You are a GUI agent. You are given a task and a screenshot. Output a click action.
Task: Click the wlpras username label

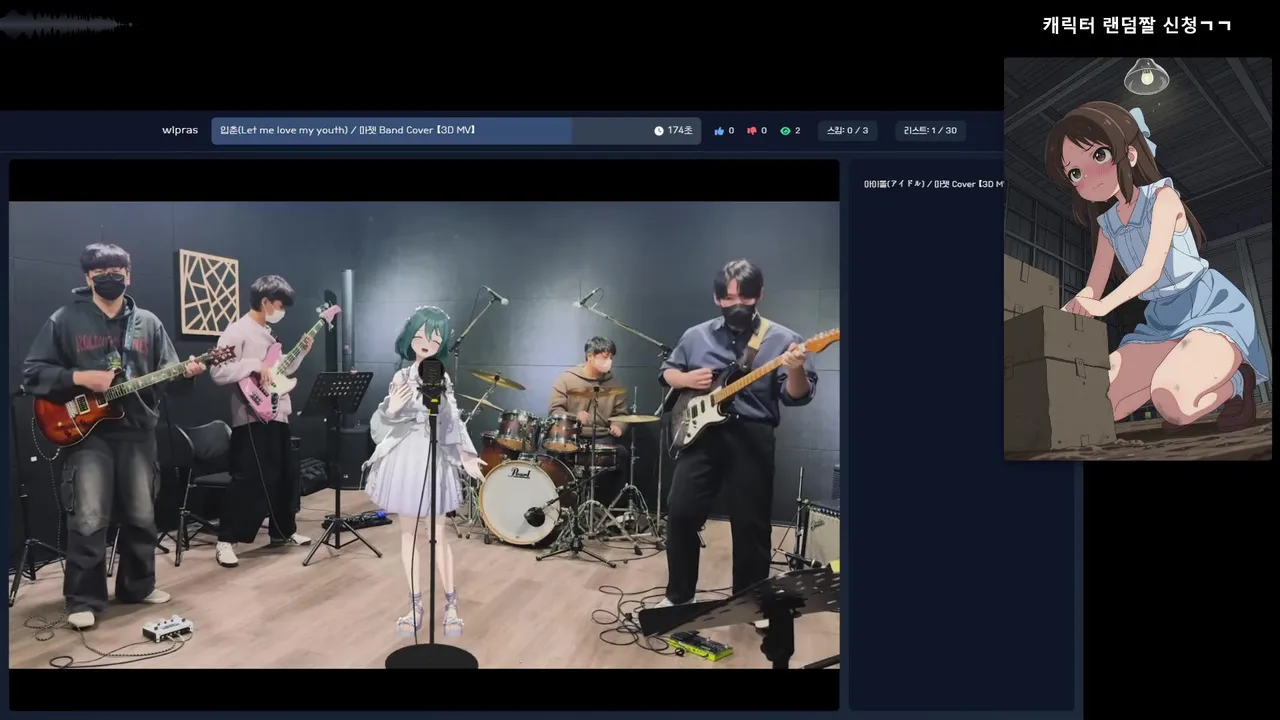pos(180,131)
